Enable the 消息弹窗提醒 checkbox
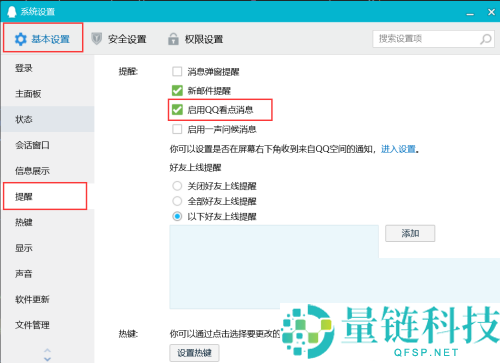The width and height of the screenshot is (500, 363). click(x=177, y=71)
